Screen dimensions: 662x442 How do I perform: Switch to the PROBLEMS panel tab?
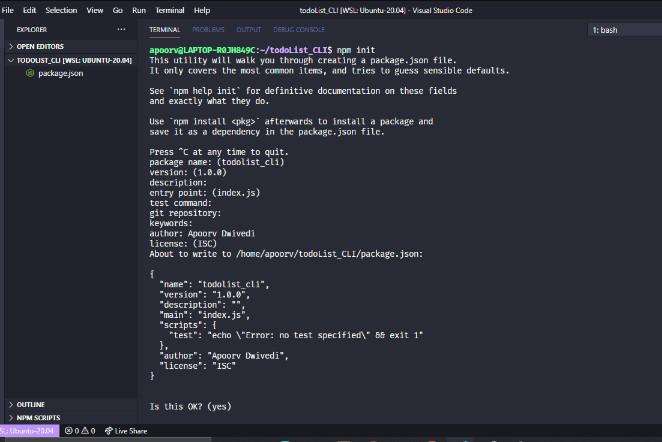208,30
